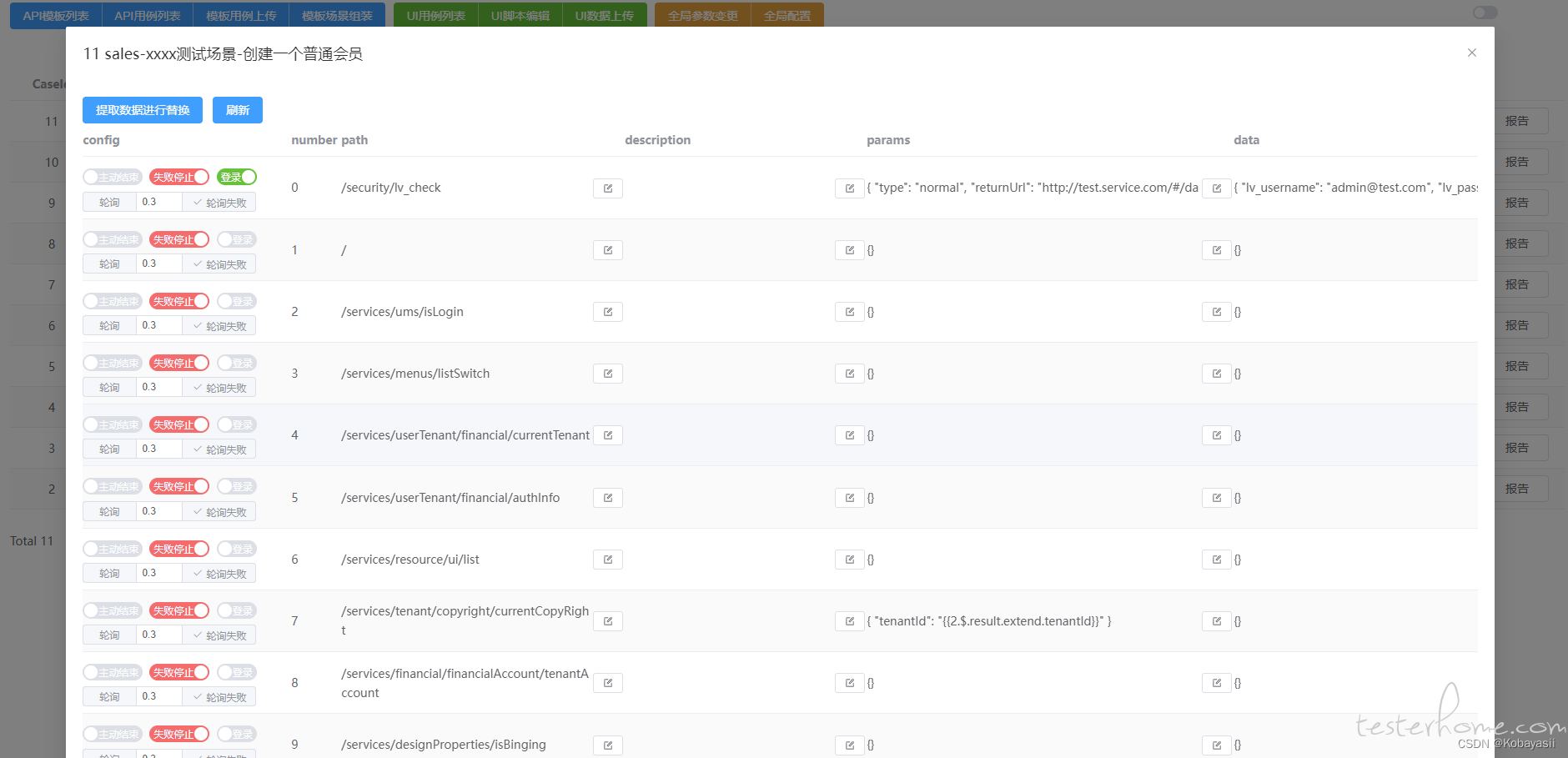This screenshot has height=758, width=1568.
Task: Toggle the switch in the page's top right
Action: pos(1485,13)
